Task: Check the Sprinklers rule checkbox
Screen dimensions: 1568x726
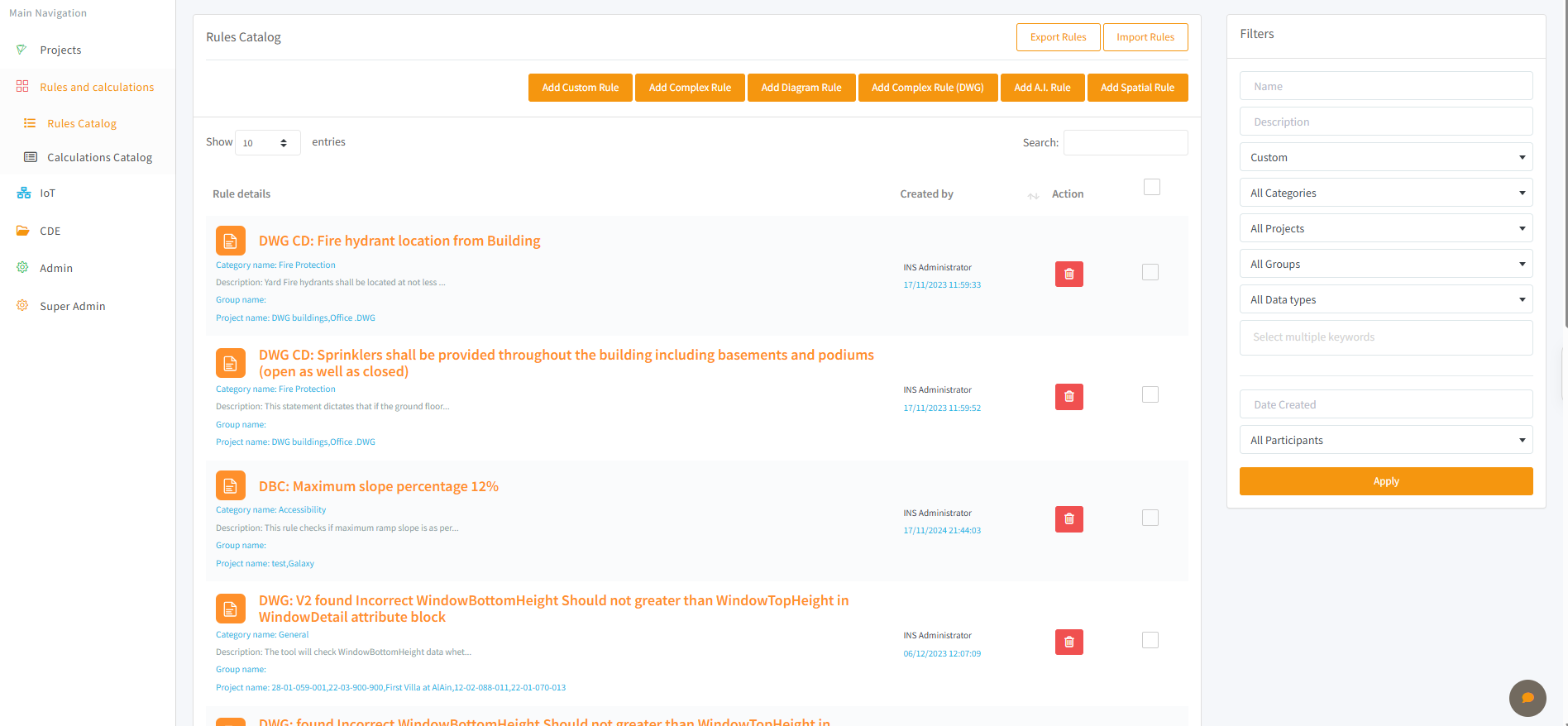Action: tap(1150, 394)
